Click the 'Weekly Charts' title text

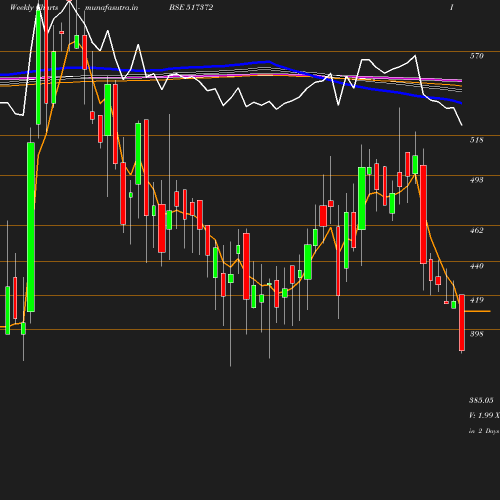(34, 7)
